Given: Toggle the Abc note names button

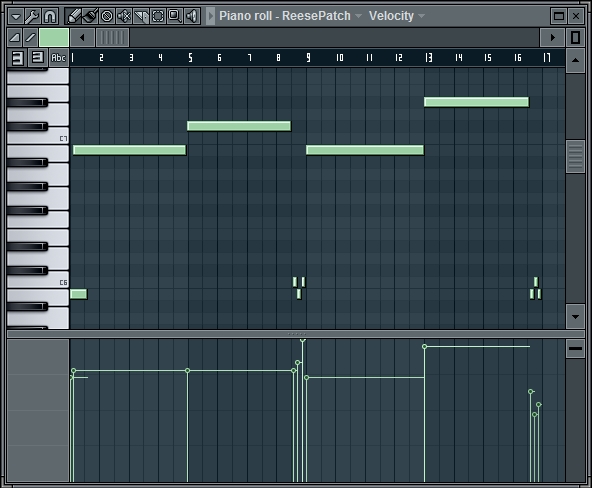Looking at the screenshot, I should click(x=59, y=58).
